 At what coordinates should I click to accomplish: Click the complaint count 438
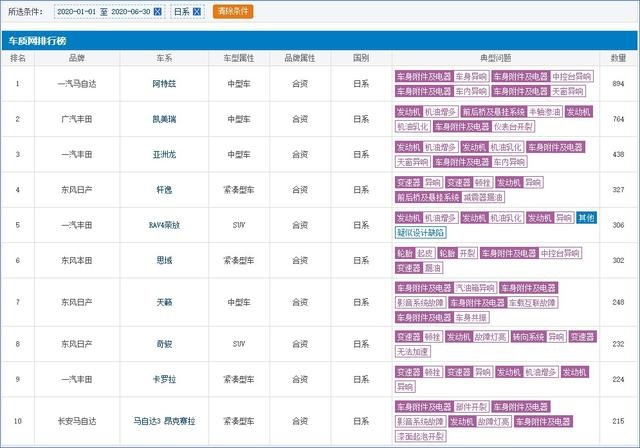618,154
